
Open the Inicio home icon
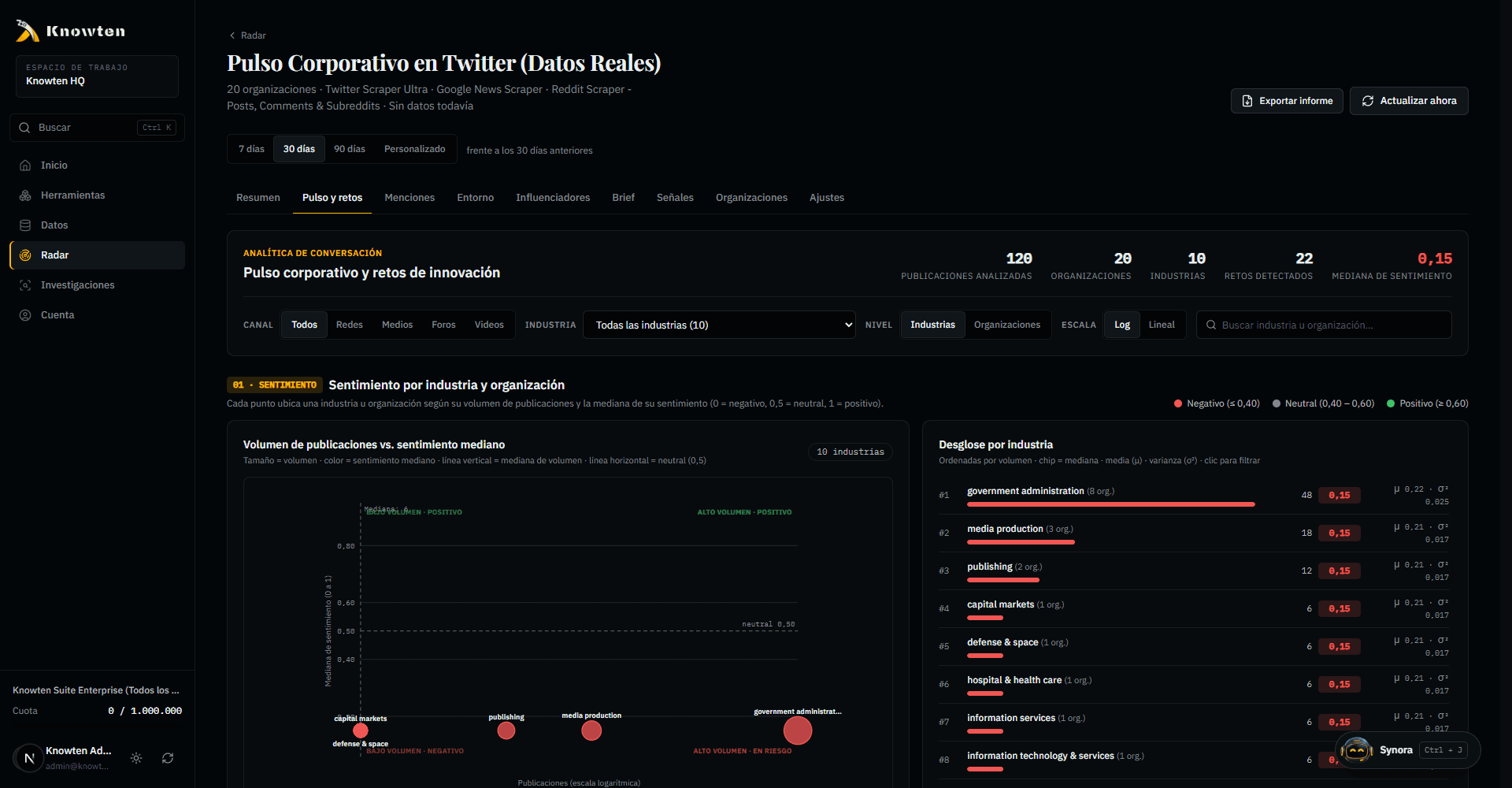click(x=25, y=165)
